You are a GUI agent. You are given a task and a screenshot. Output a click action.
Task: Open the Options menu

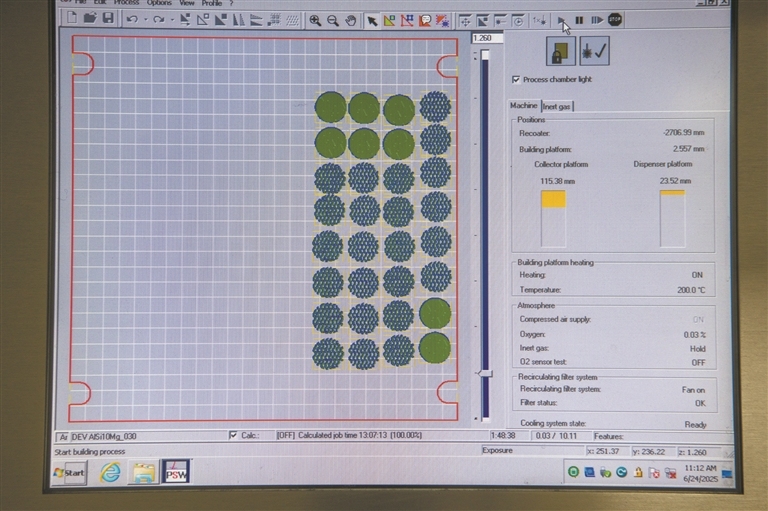(160, 3)
